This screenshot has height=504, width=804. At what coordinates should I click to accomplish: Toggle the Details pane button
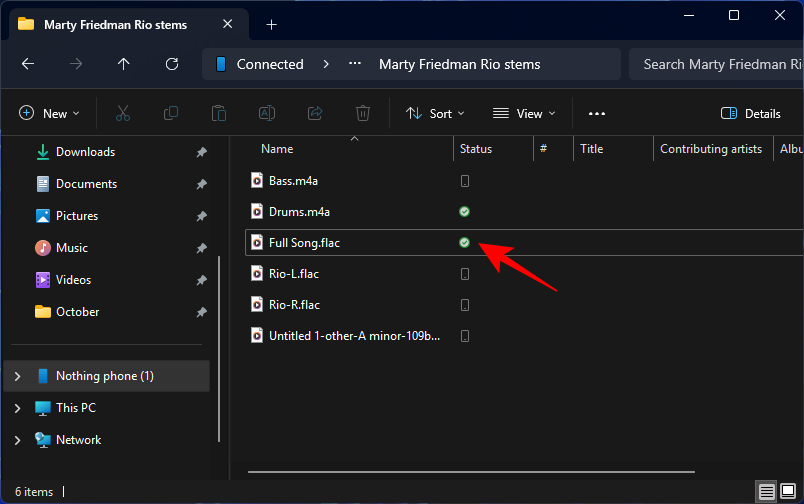tap(750, 114)
